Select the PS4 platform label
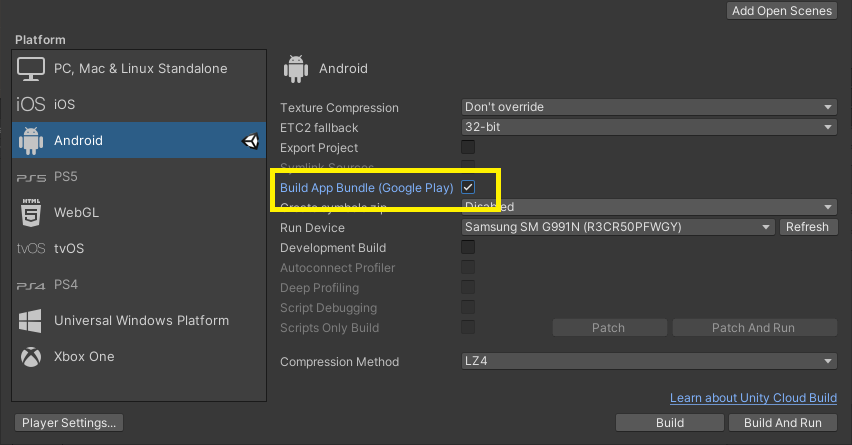 pos(66,284)
